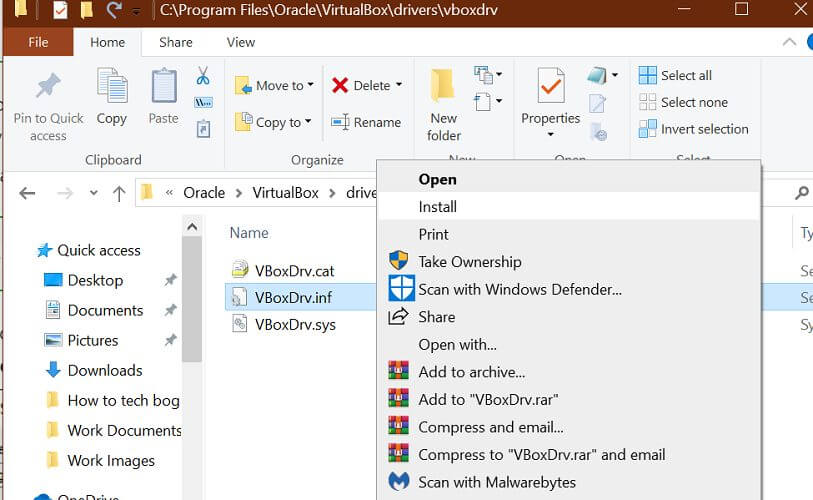Choose Install from the context menu

[569, 206]
